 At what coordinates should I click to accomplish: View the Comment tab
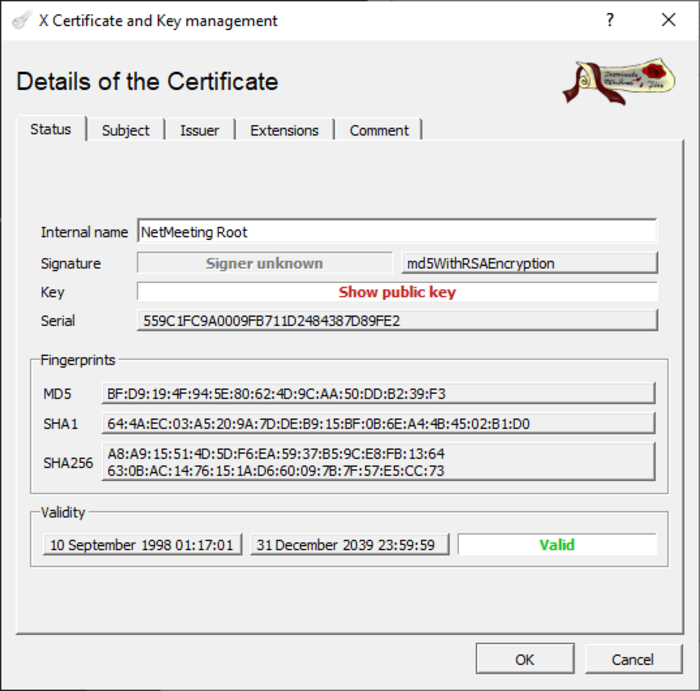point(379,130)
